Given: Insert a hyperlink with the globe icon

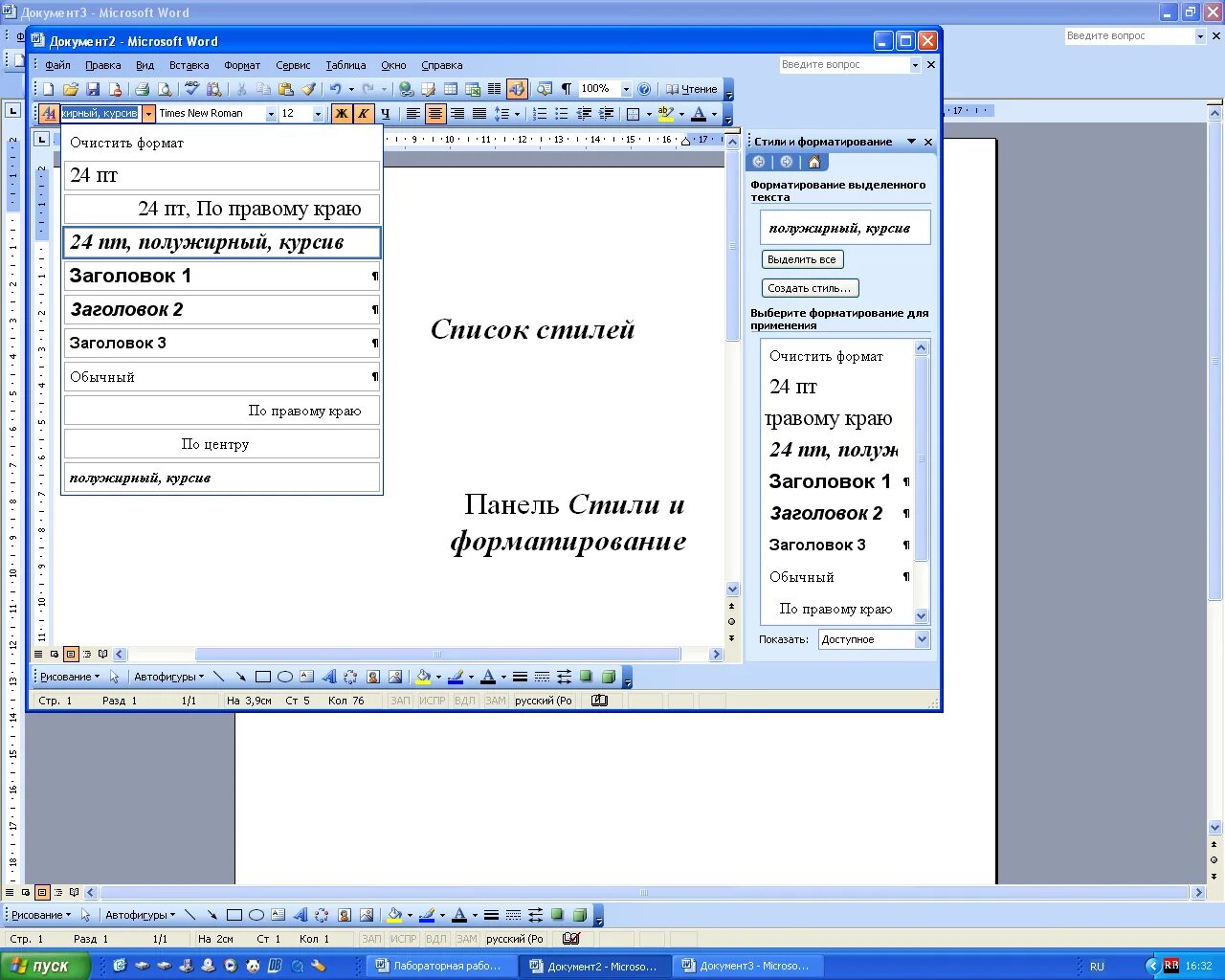Looking at the screenshot, I should click(406, 89).
